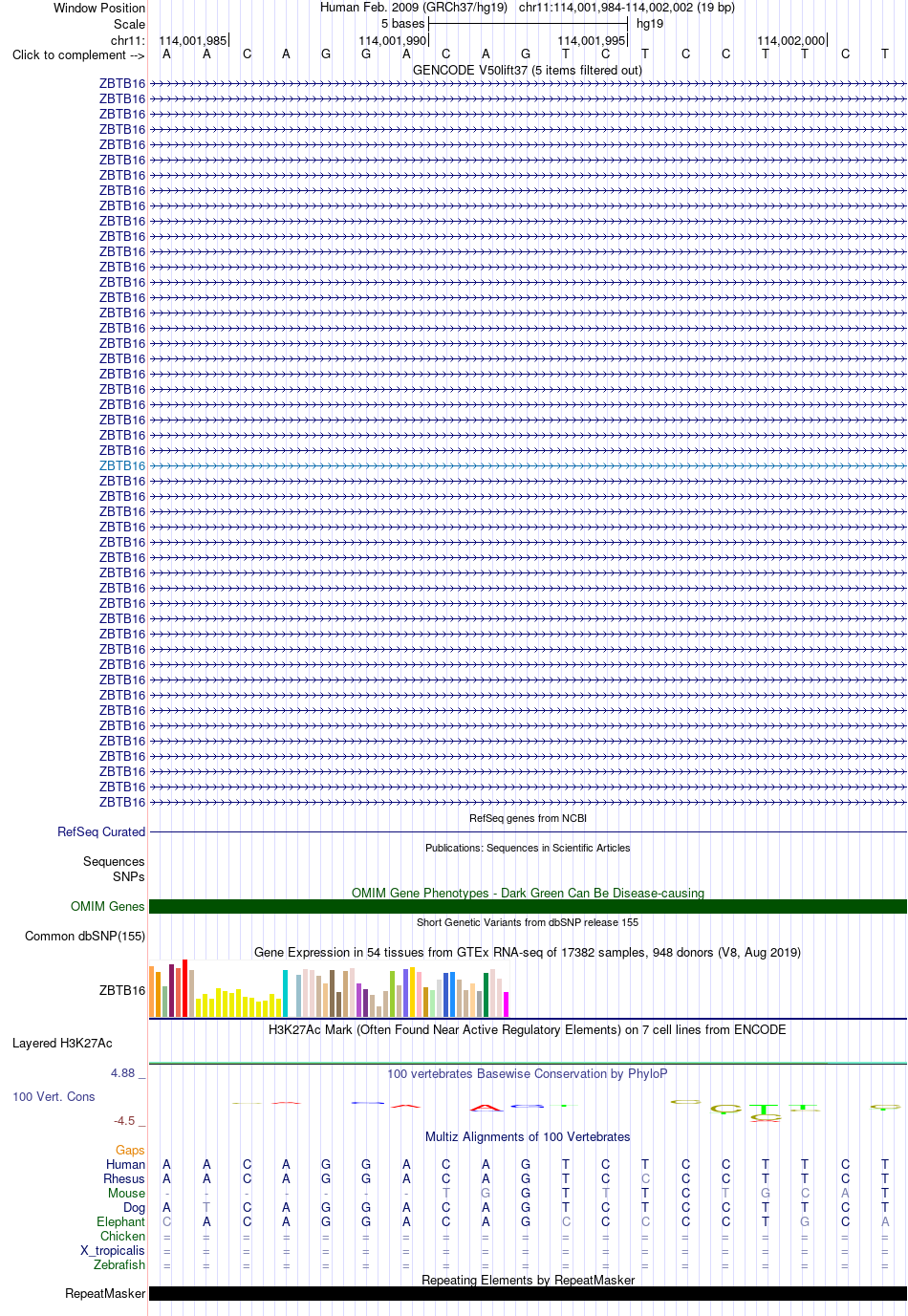Click the 114,002,000 position marker
Screen dimensions: 908x1316
[791, 40]
